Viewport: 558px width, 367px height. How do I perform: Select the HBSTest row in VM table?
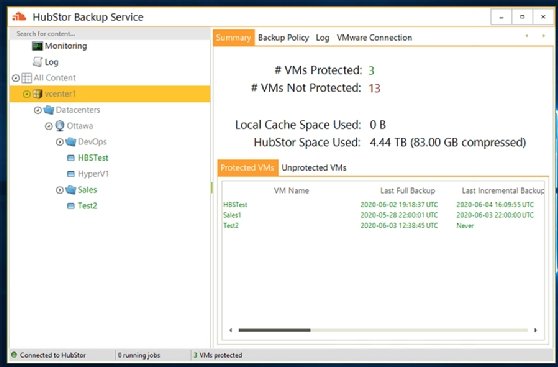point(383,205)
